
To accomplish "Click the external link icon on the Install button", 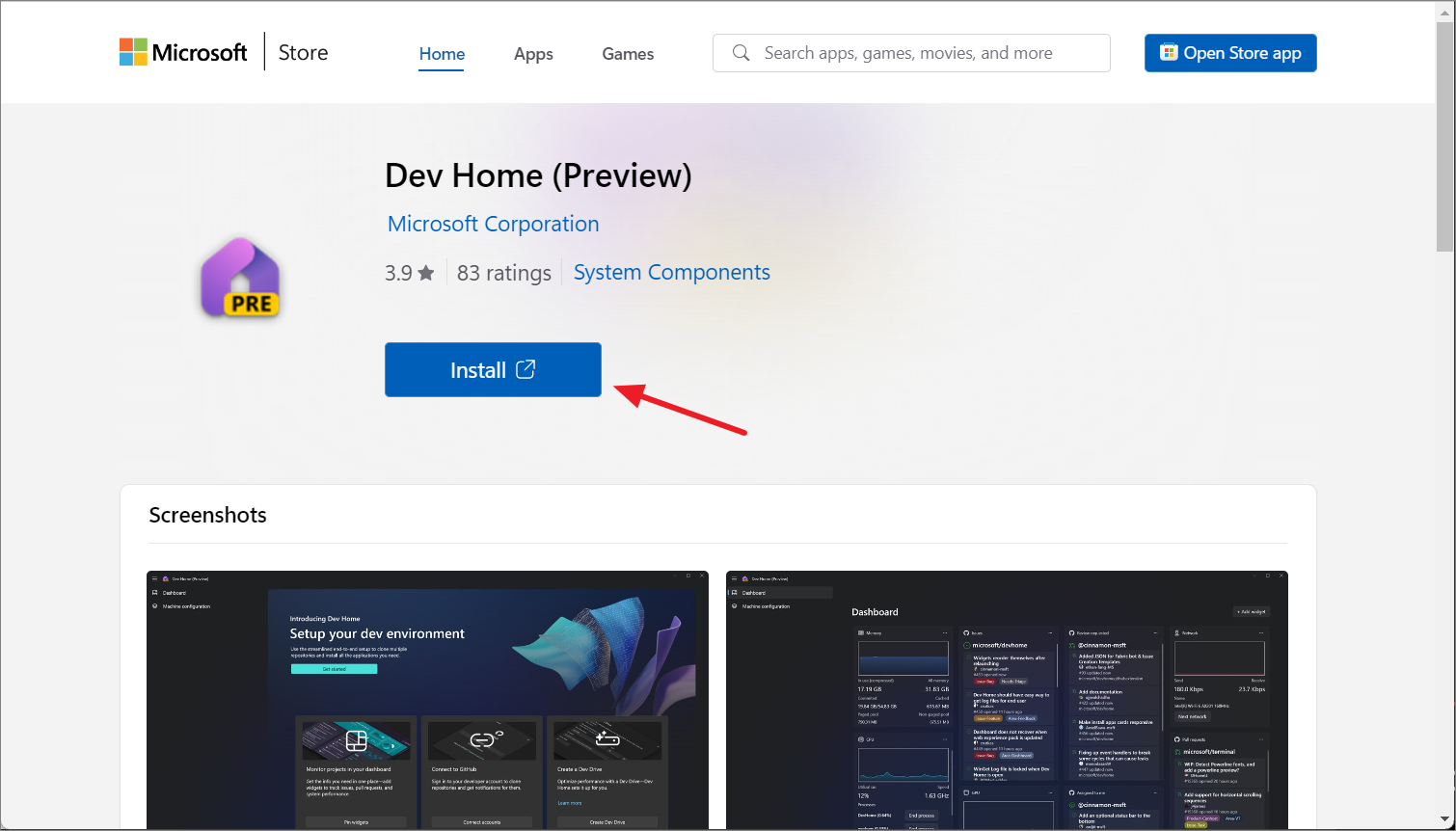I will pos(526,369).
